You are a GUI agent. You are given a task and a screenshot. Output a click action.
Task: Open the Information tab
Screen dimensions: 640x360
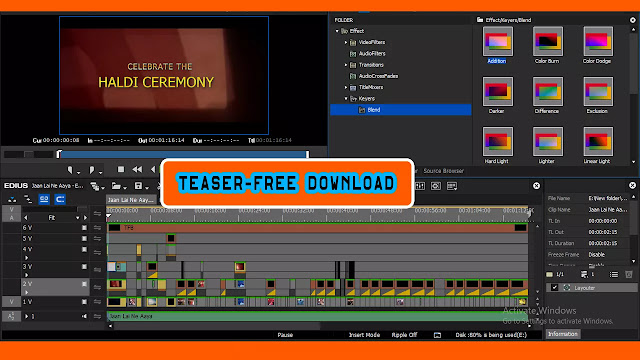point(563,334)
